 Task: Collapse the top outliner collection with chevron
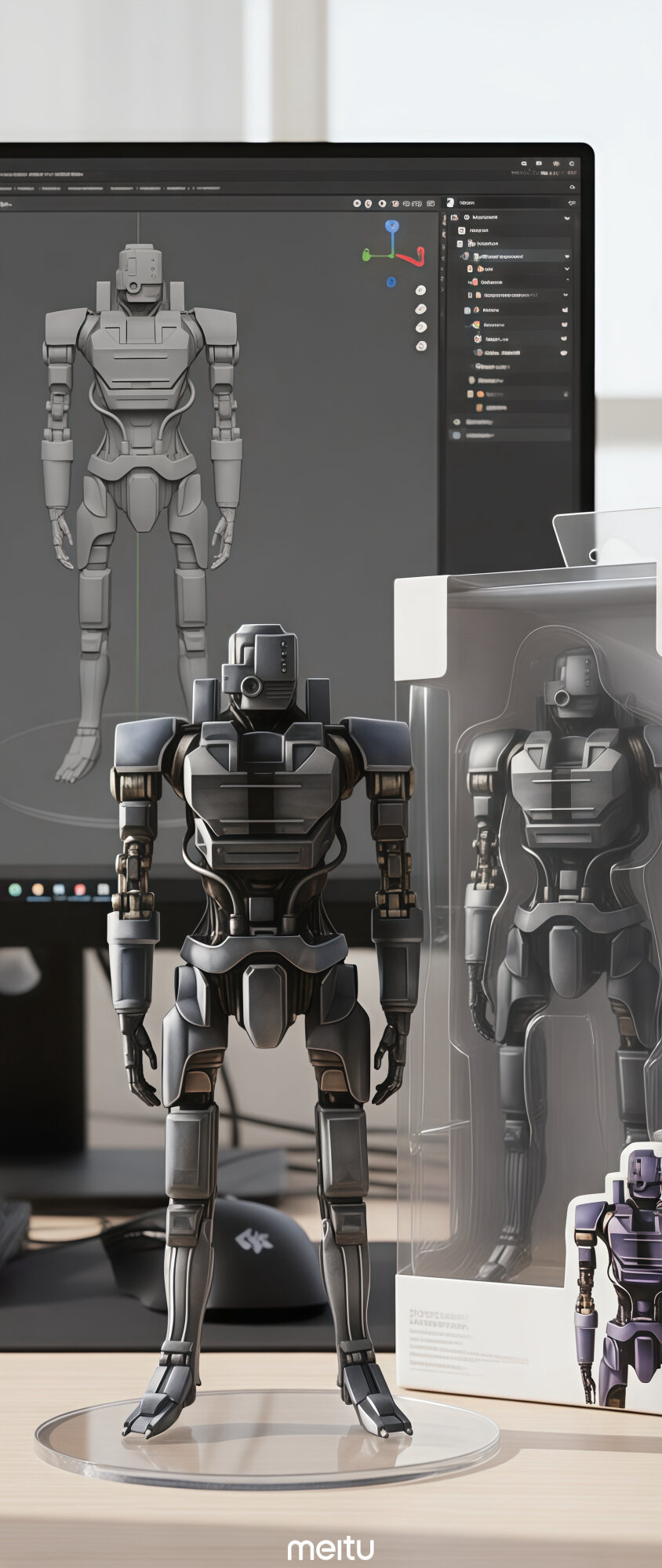pos(567,217)
